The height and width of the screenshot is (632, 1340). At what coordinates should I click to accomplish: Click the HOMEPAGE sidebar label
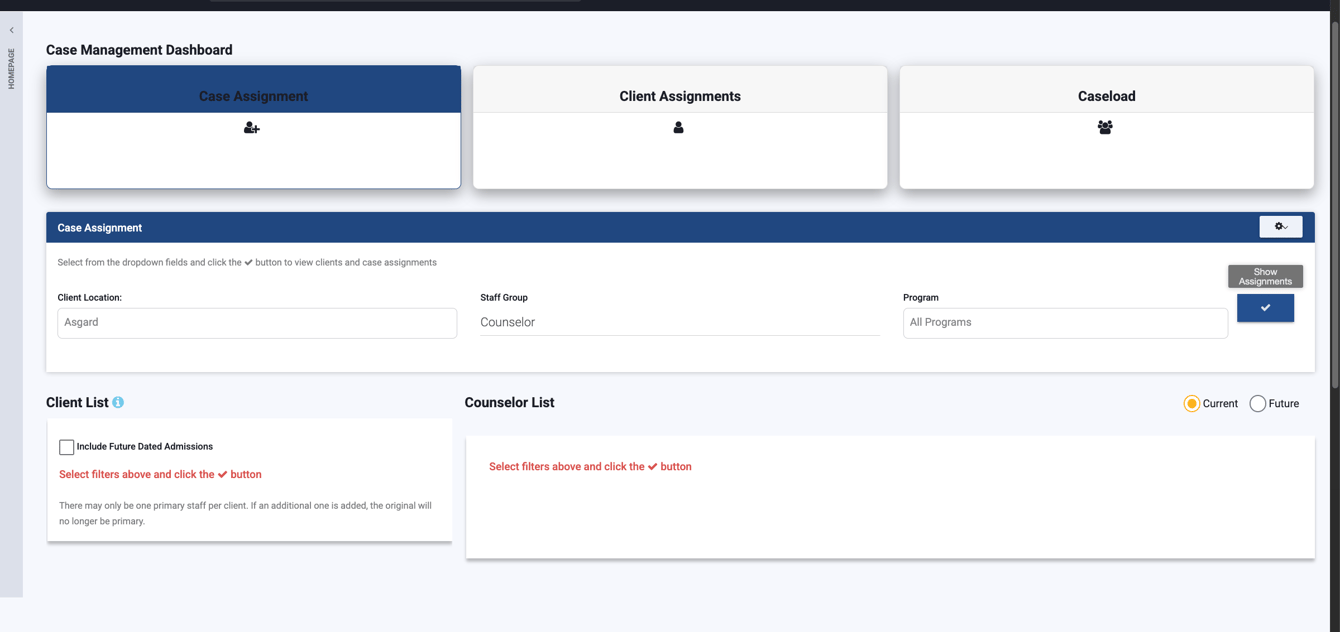[11, 68]
